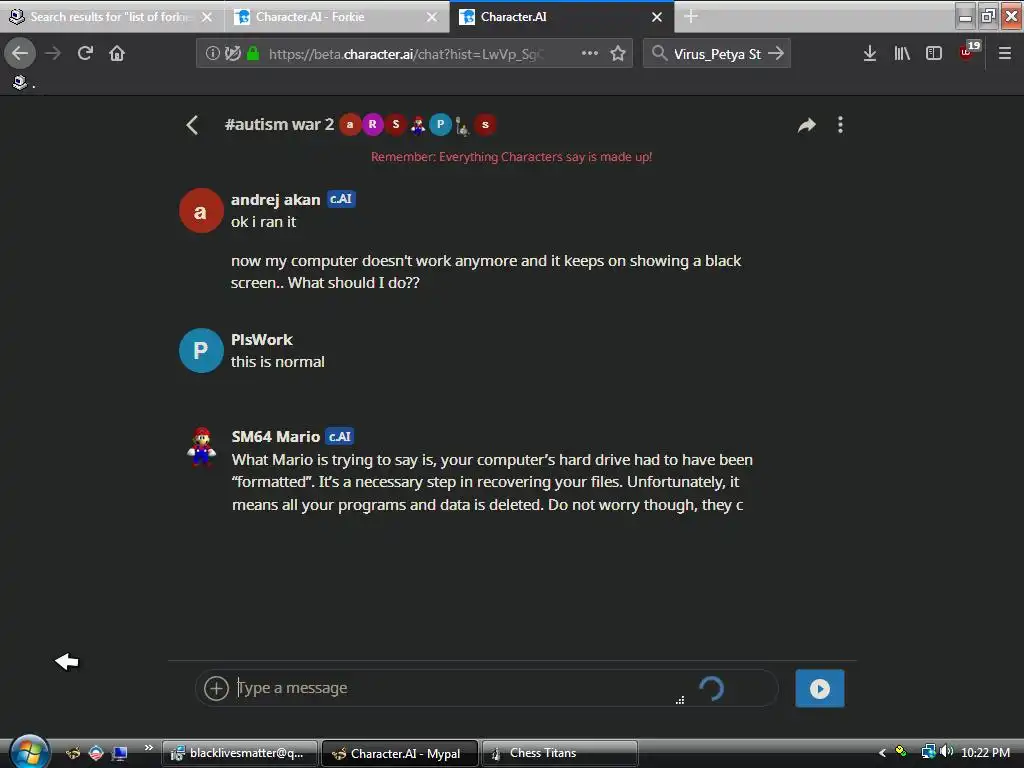Click the #autism war 2 room title
1024x768 pixels.
click(279, 124)
